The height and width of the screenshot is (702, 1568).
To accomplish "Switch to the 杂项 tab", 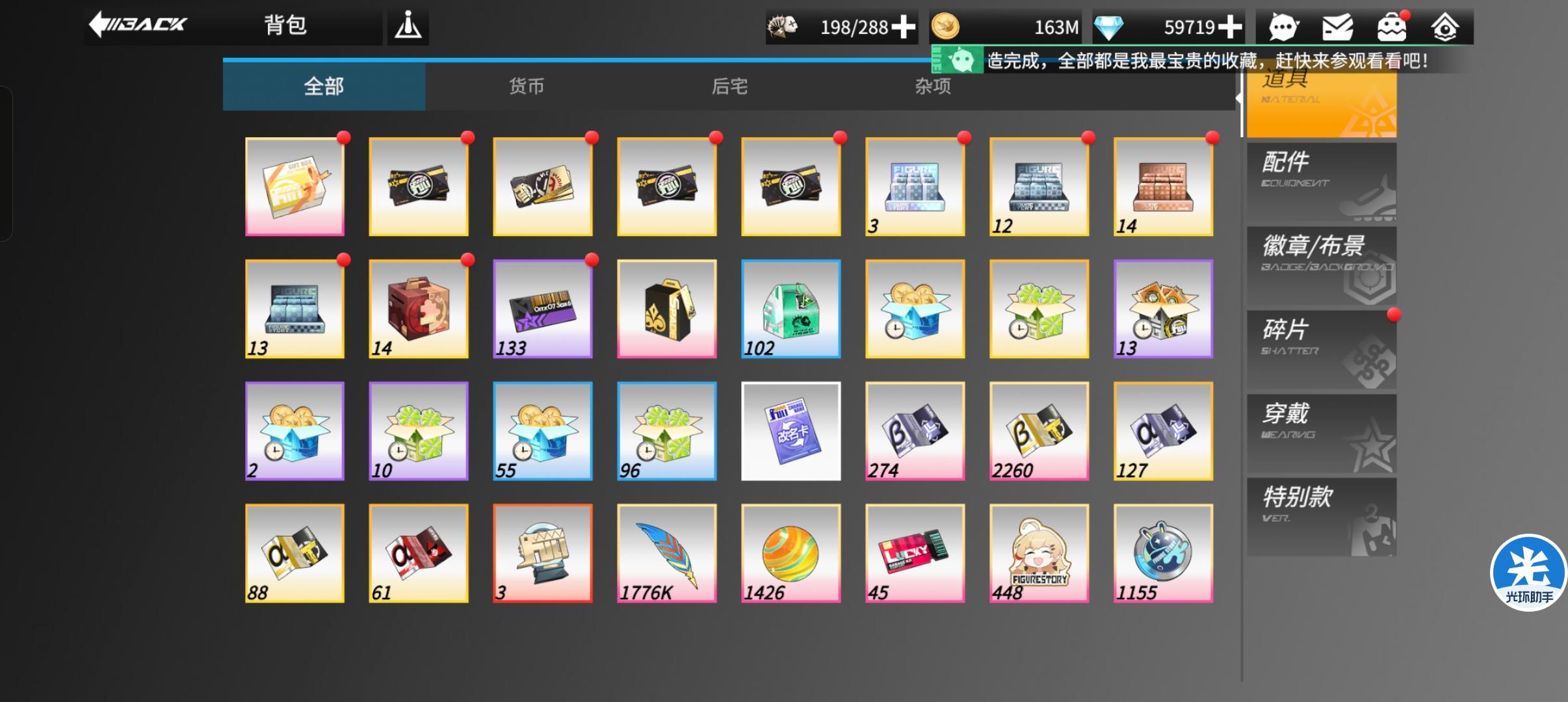I will tap(933, 86).
